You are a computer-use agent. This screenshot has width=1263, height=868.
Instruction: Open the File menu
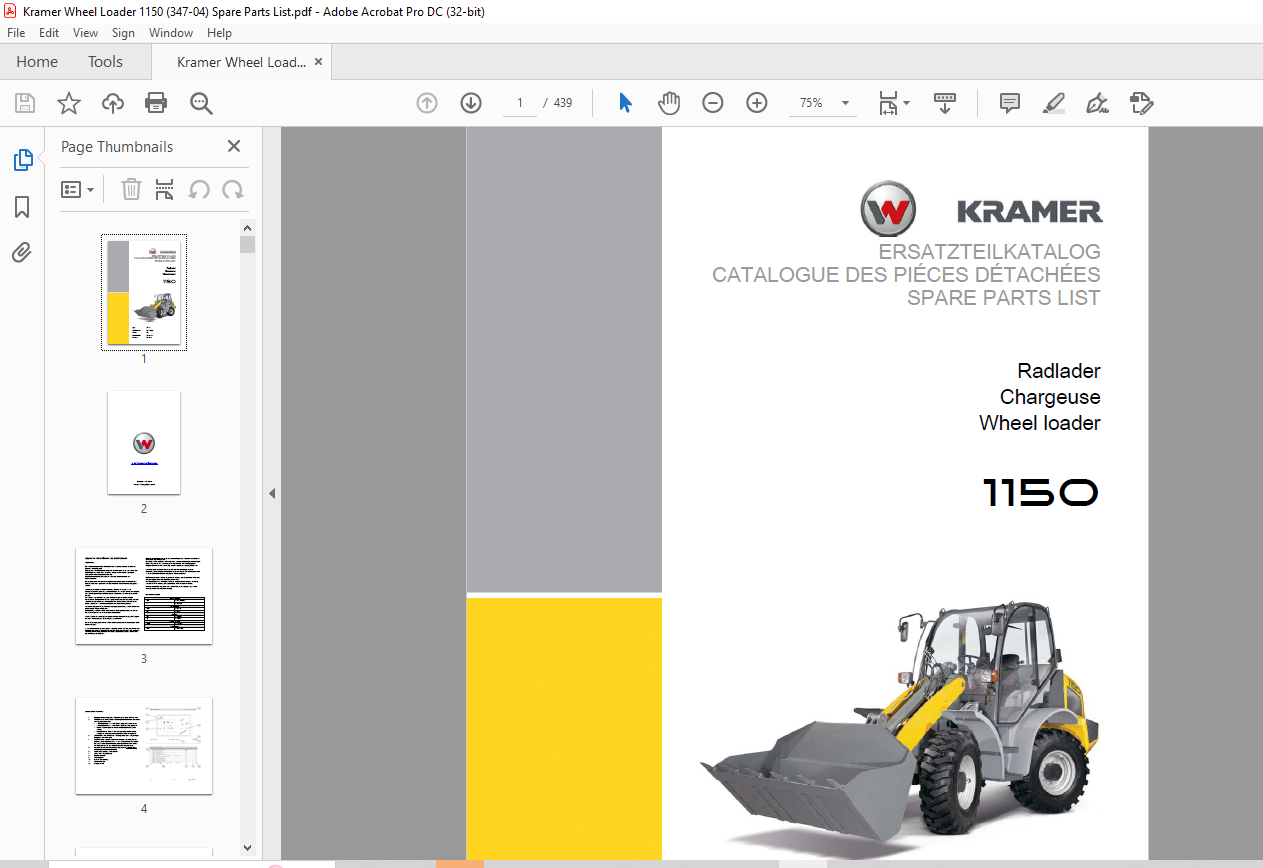pos(16,32)
